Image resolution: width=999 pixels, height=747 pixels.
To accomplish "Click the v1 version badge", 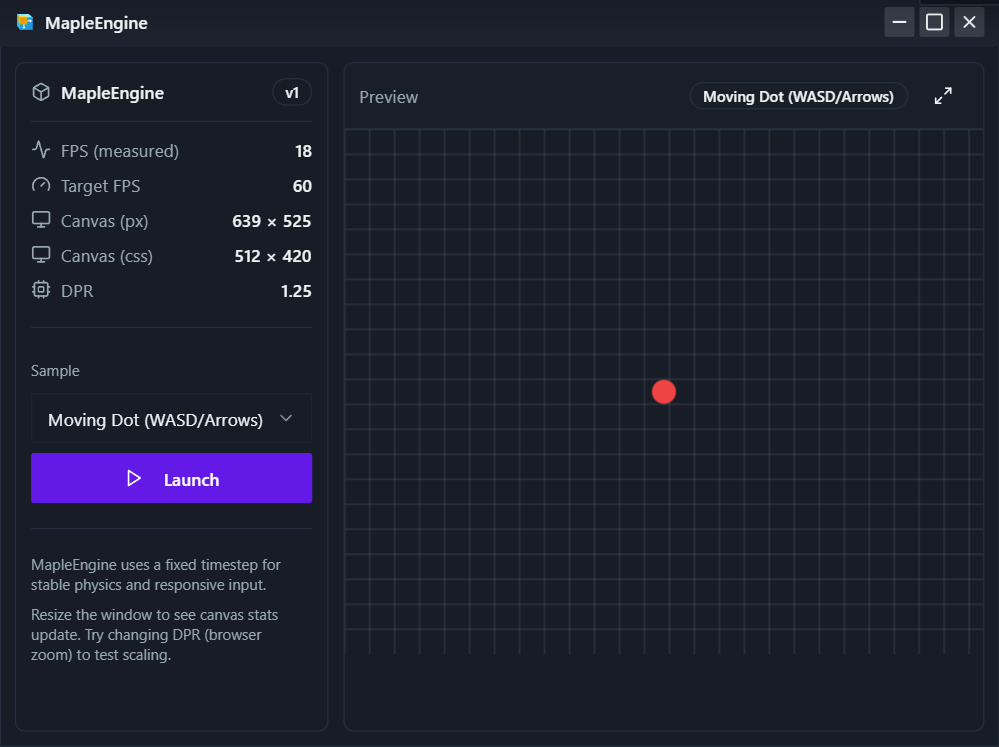I will [x=292, y=93].
